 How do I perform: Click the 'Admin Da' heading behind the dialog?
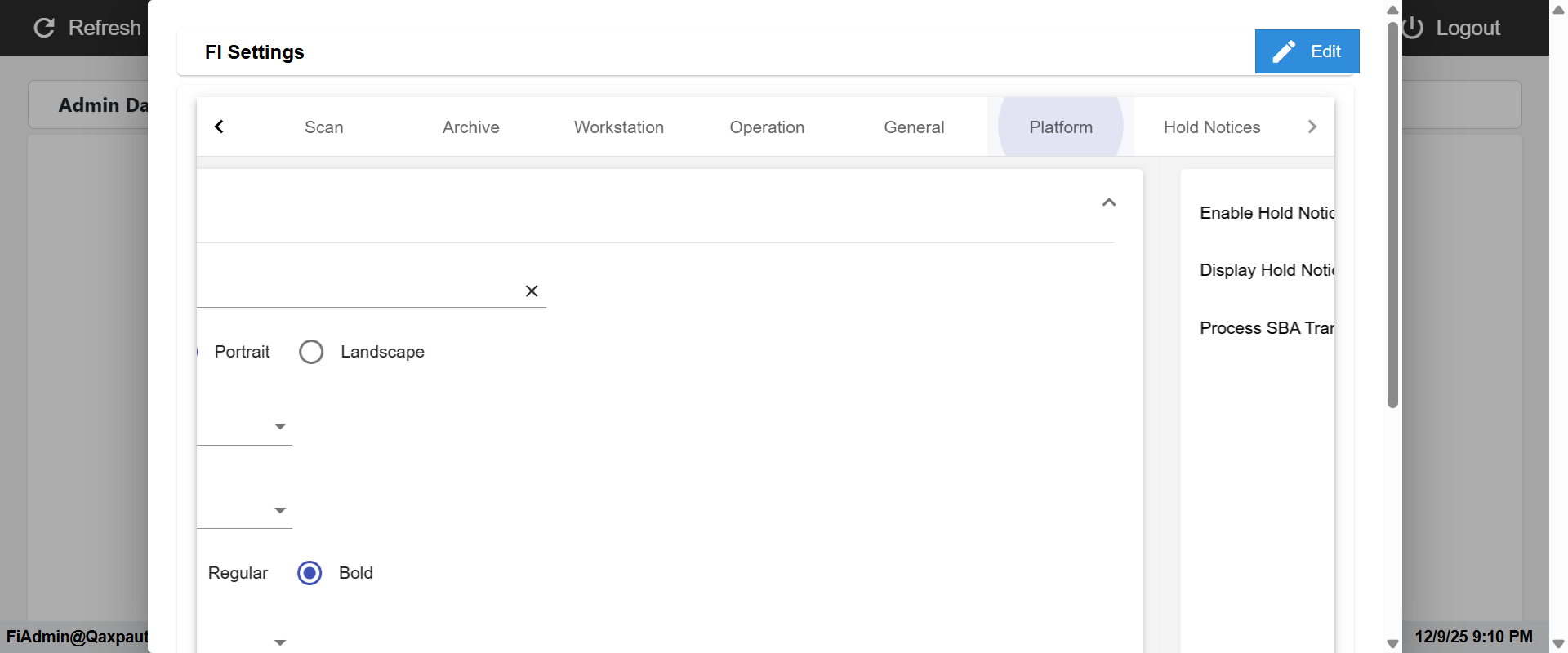(103, 105)
